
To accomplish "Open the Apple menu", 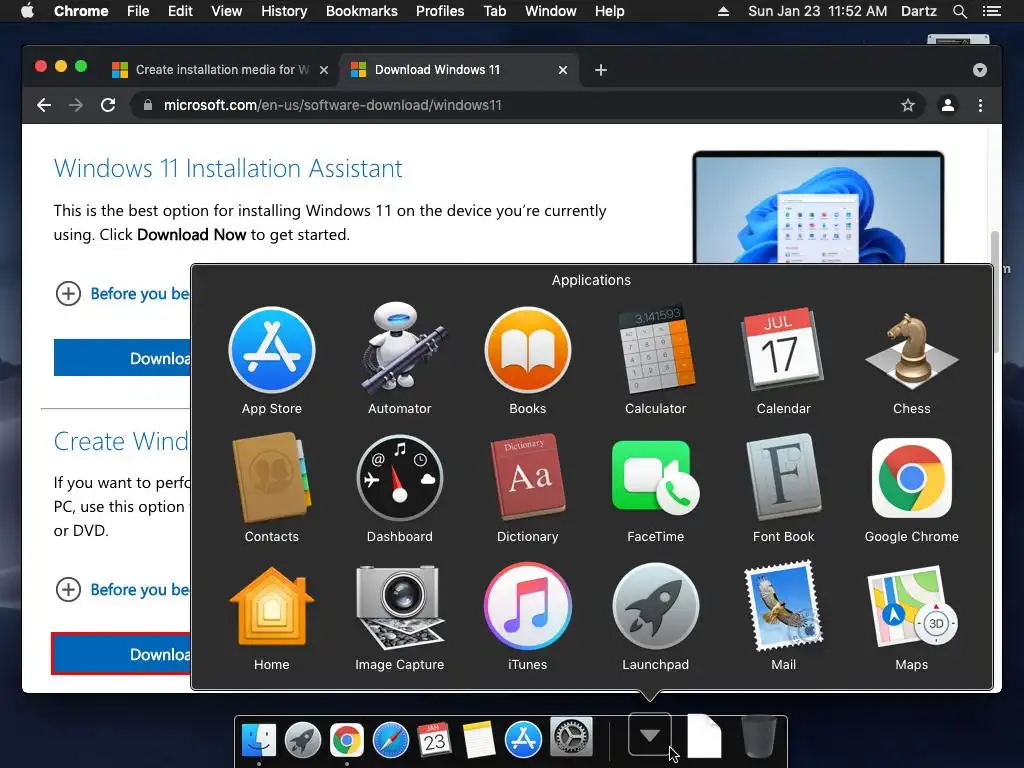I will (27, 11).
